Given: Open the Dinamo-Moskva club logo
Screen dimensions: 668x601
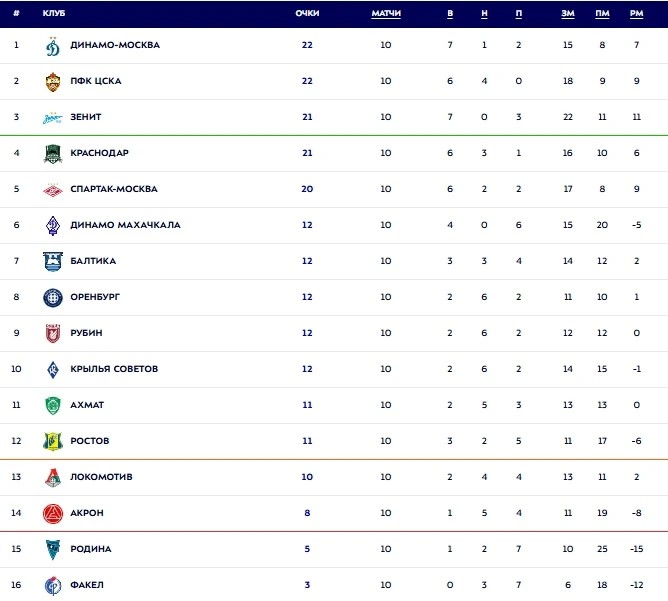Looking at the screenshot, I should tap(53, 46).
